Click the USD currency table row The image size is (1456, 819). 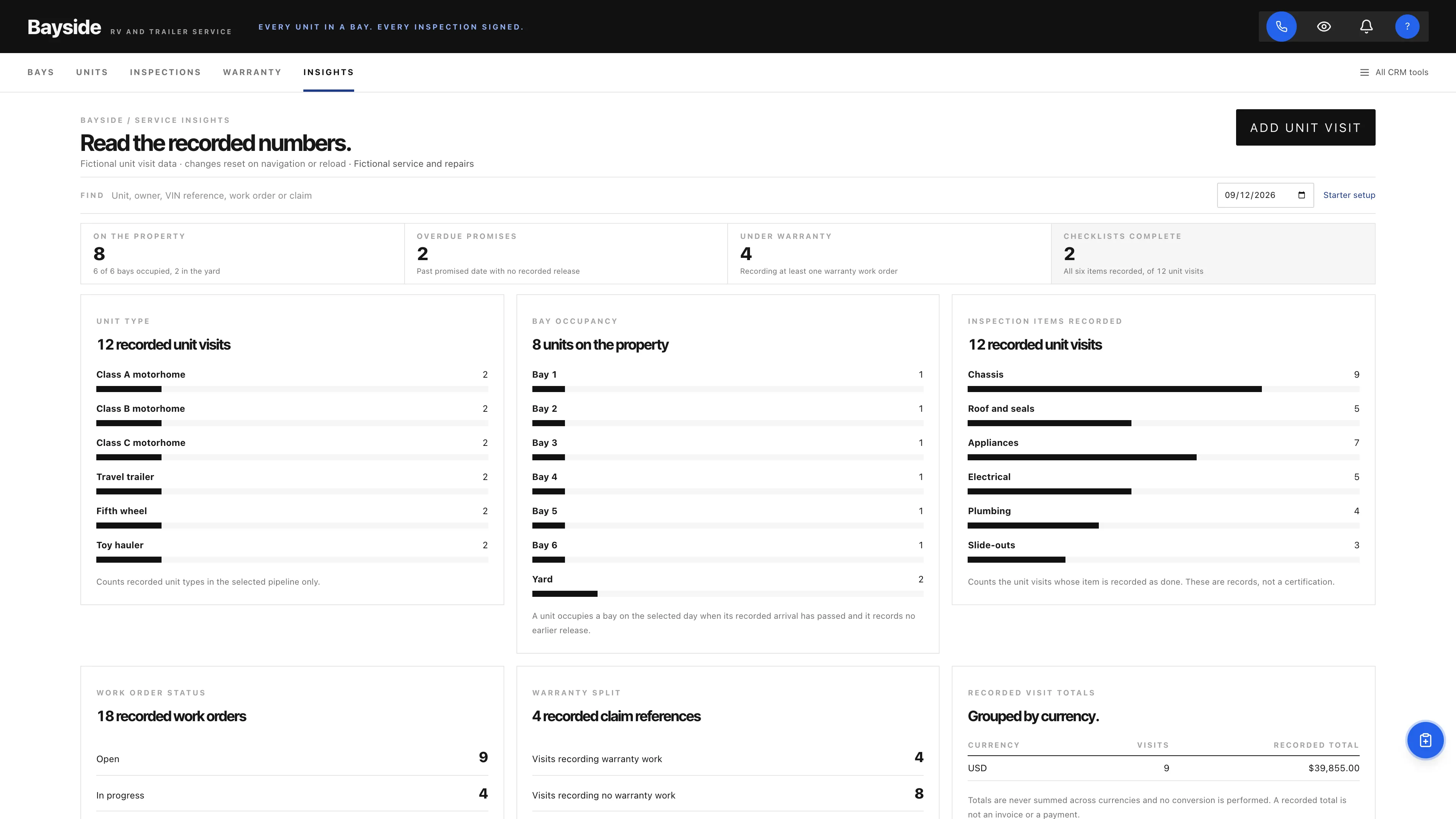click(x=1163, y=768)
